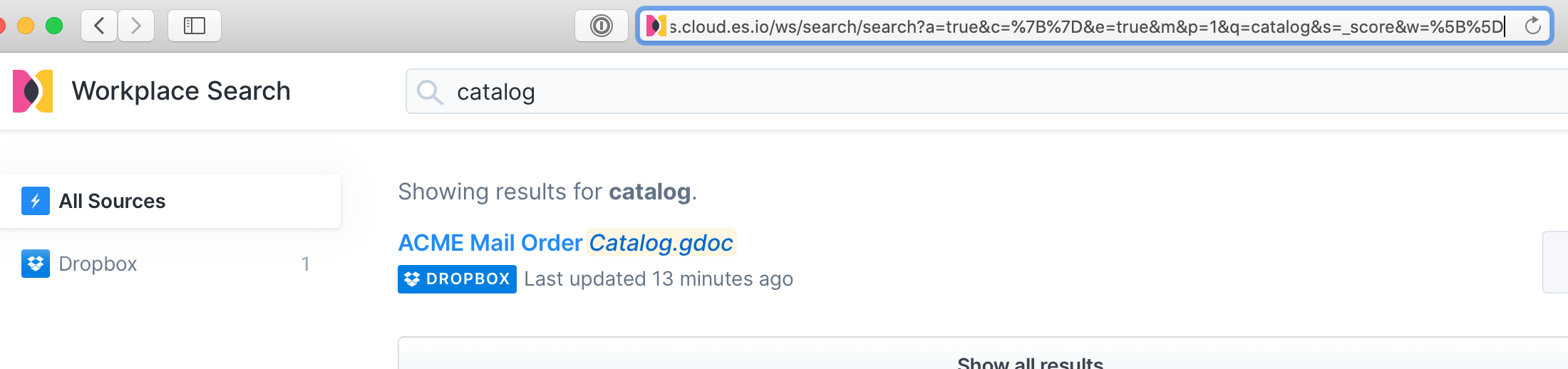The height and width of the screenshot is (369, 1568).
Task: Click the Safari forward arrow button
Action: 136,26
